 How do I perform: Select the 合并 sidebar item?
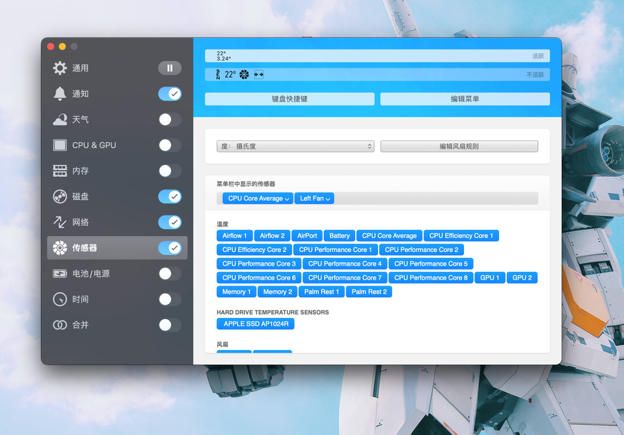tap(117, 325)
